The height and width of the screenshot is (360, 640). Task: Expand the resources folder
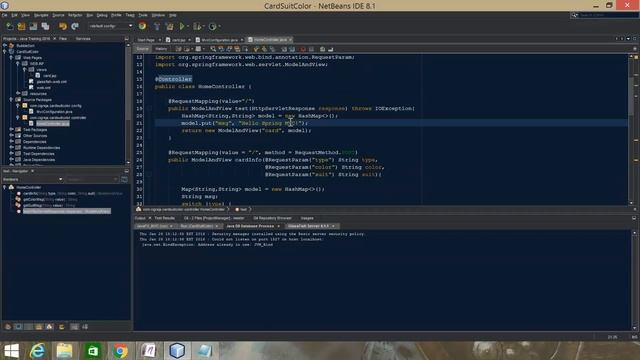pos(18,93)
